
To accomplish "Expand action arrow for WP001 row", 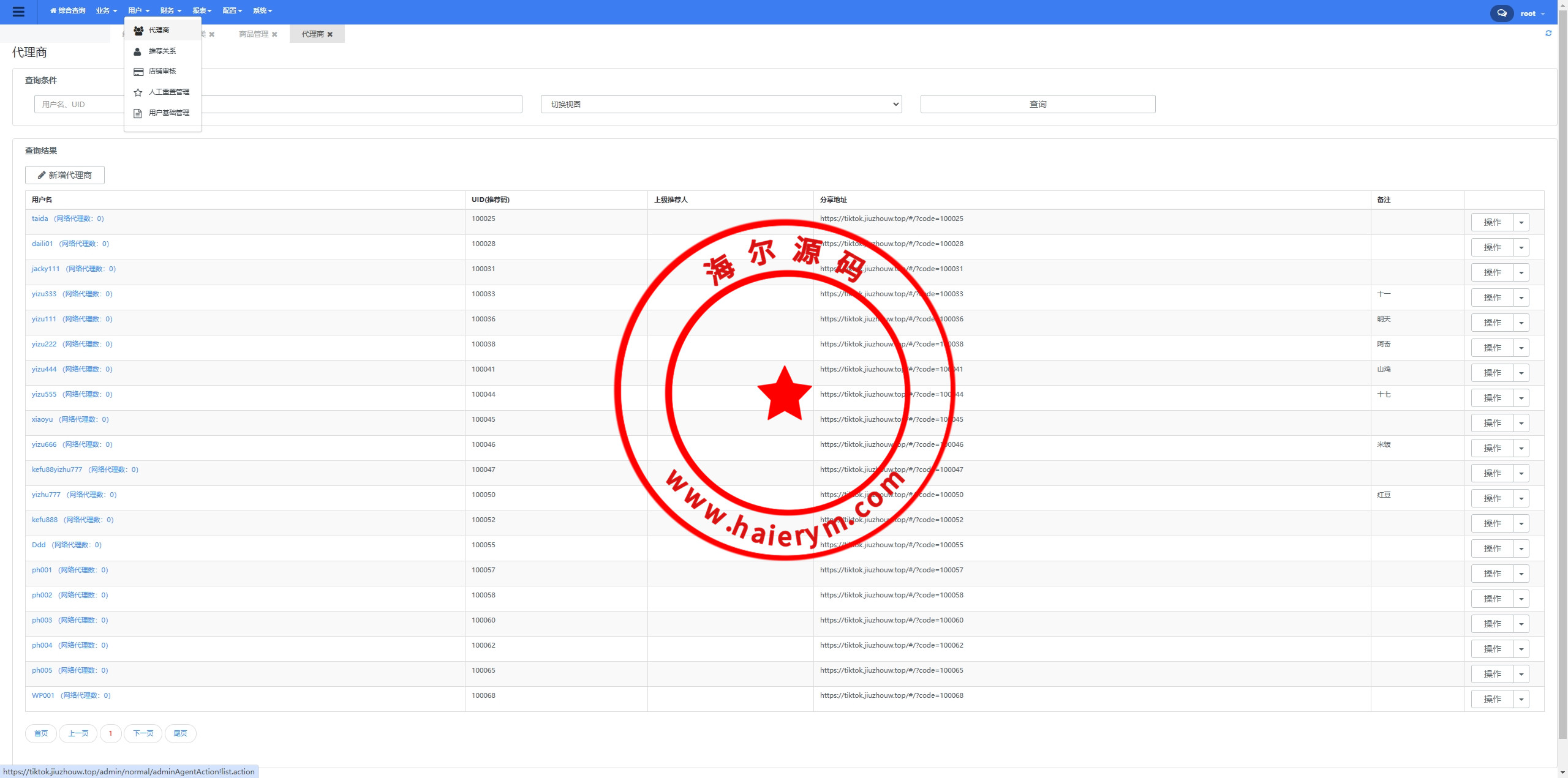I will coord(1521,699).
